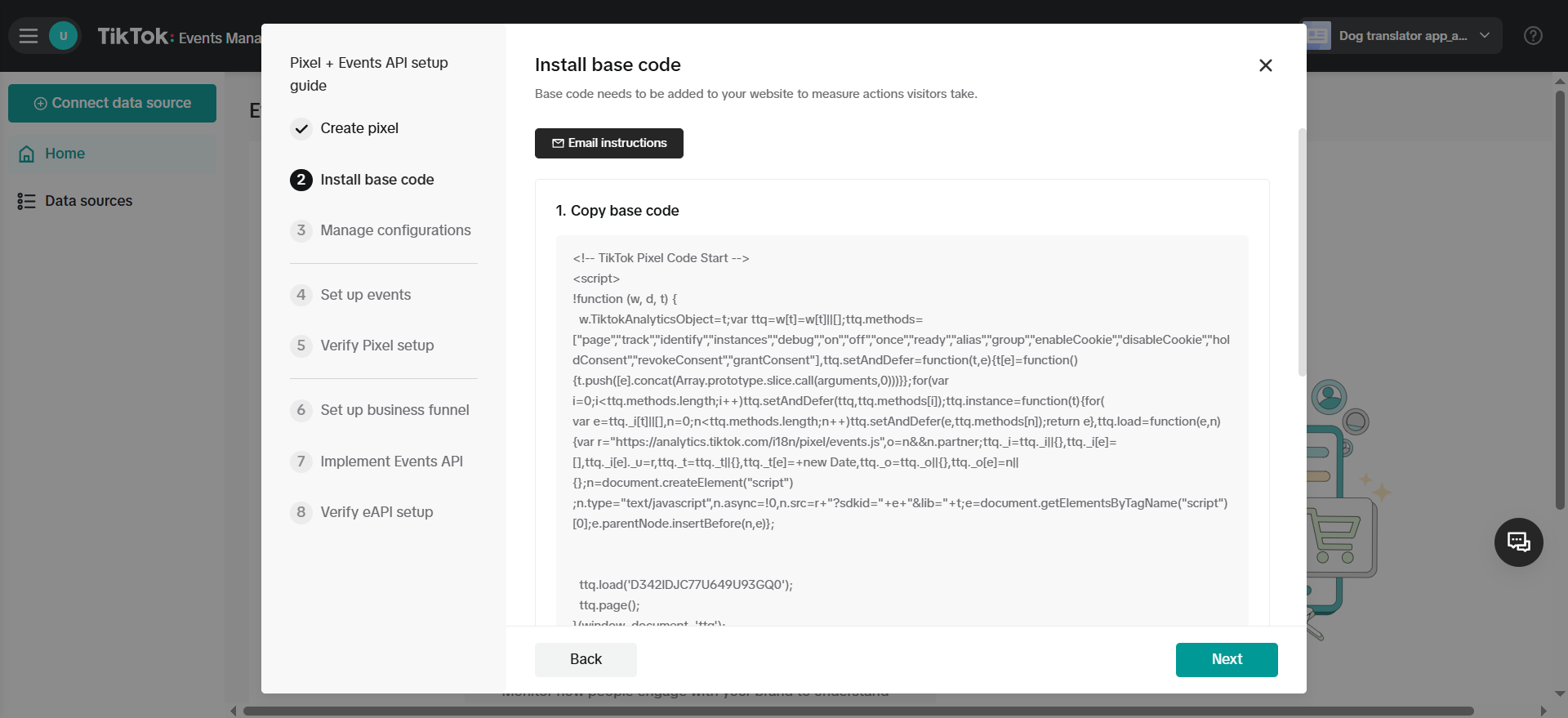Viewport: 1568px width, 718px height.
Task: Click step 3 number badge
Action: tap(301, 230)
